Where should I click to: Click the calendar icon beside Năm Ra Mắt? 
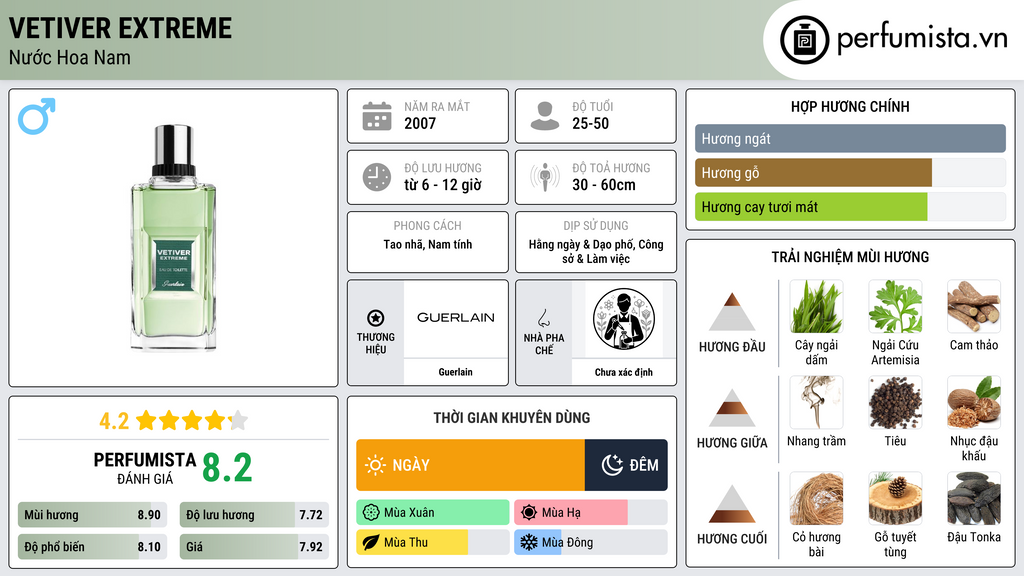pos(377,116)
